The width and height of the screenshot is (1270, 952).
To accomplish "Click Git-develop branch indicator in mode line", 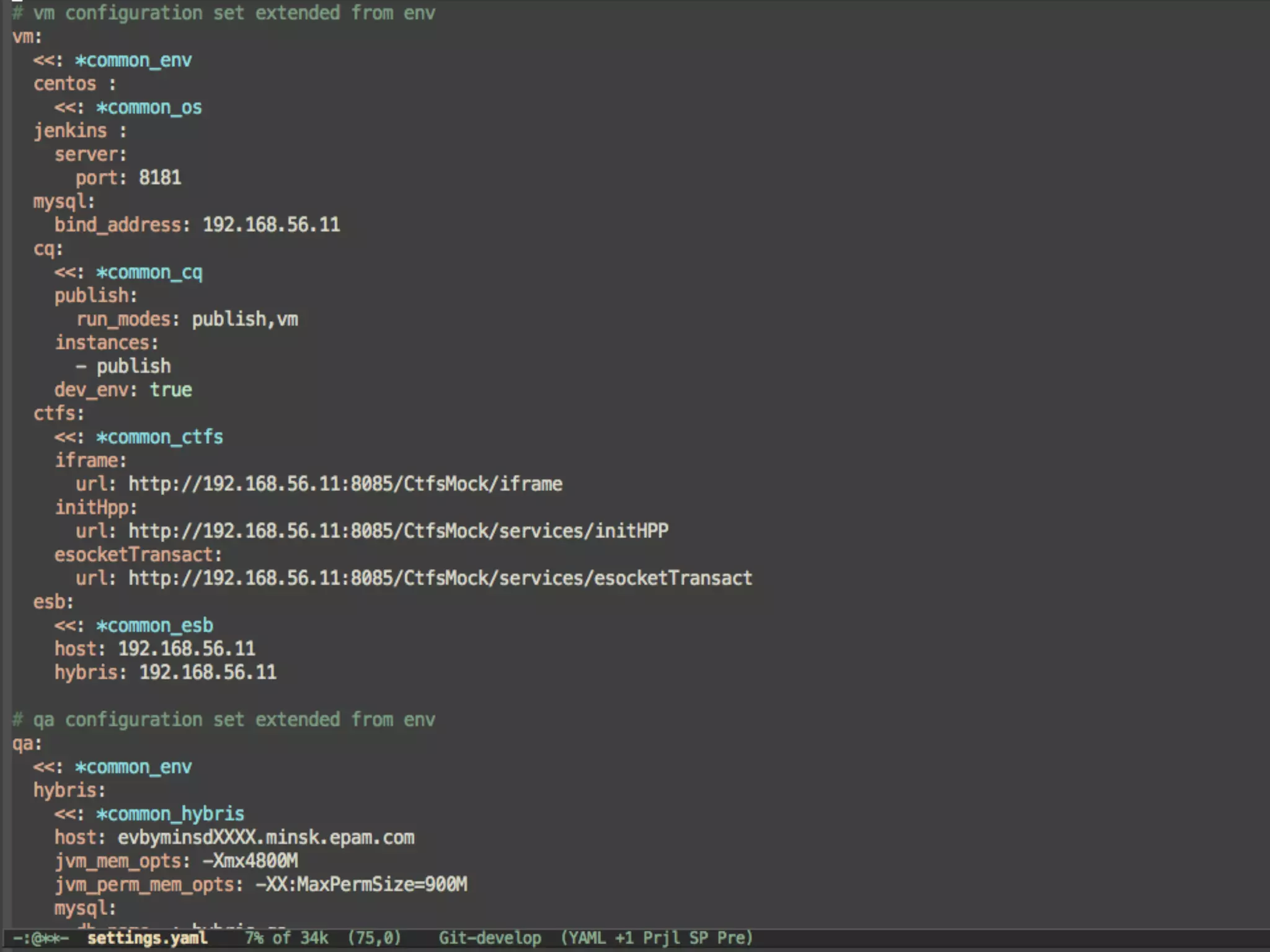I will [489, 938].
